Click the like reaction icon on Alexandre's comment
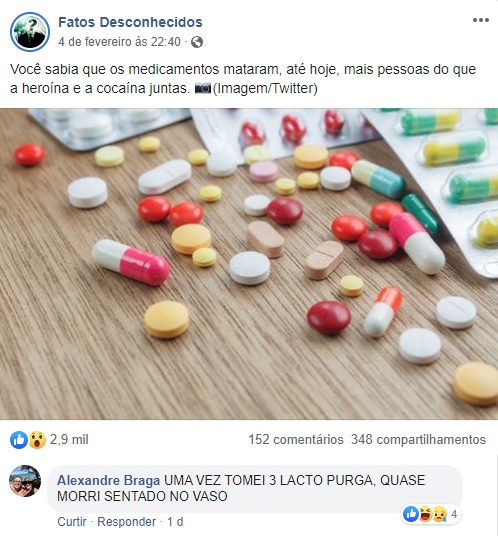498x536 pixels. tap(410, 514)
